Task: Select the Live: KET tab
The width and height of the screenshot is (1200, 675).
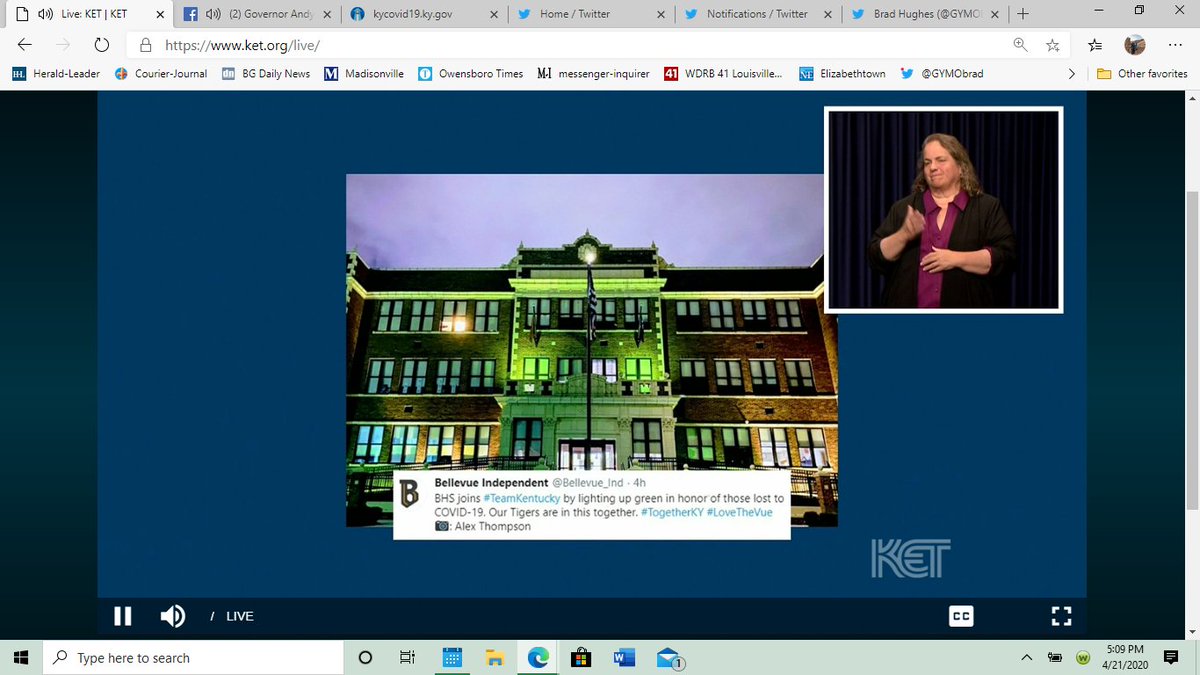Action: pos(88,14)
